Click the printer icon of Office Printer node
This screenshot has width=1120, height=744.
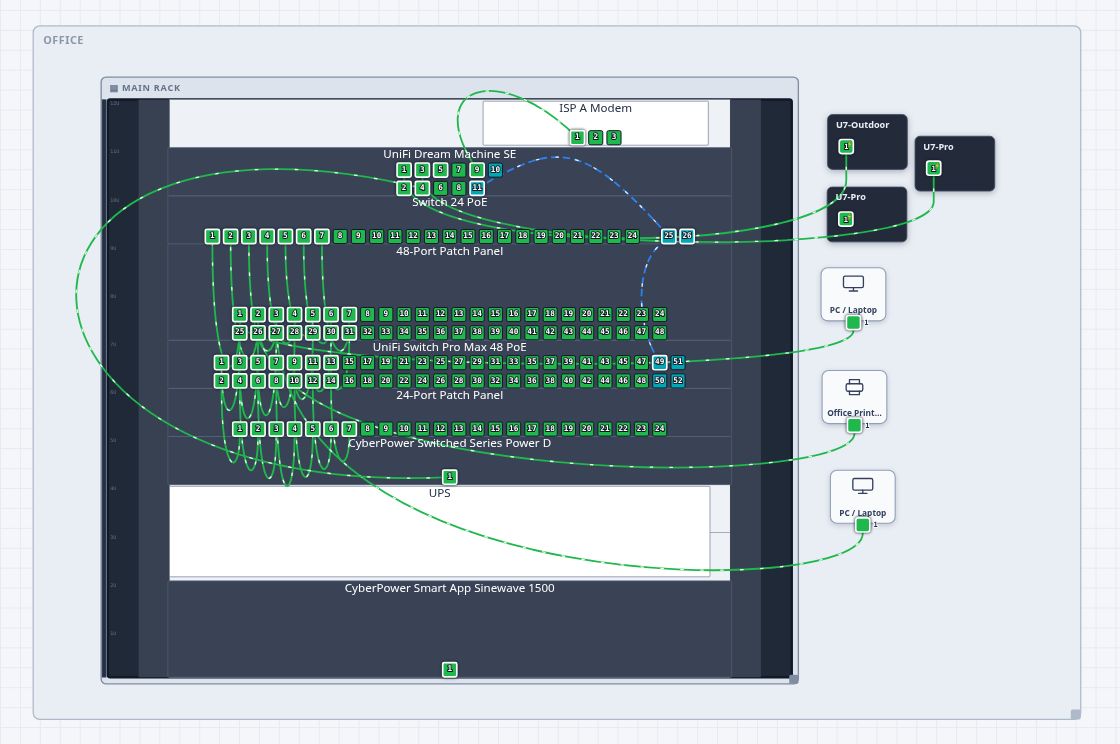coord(854,387)
